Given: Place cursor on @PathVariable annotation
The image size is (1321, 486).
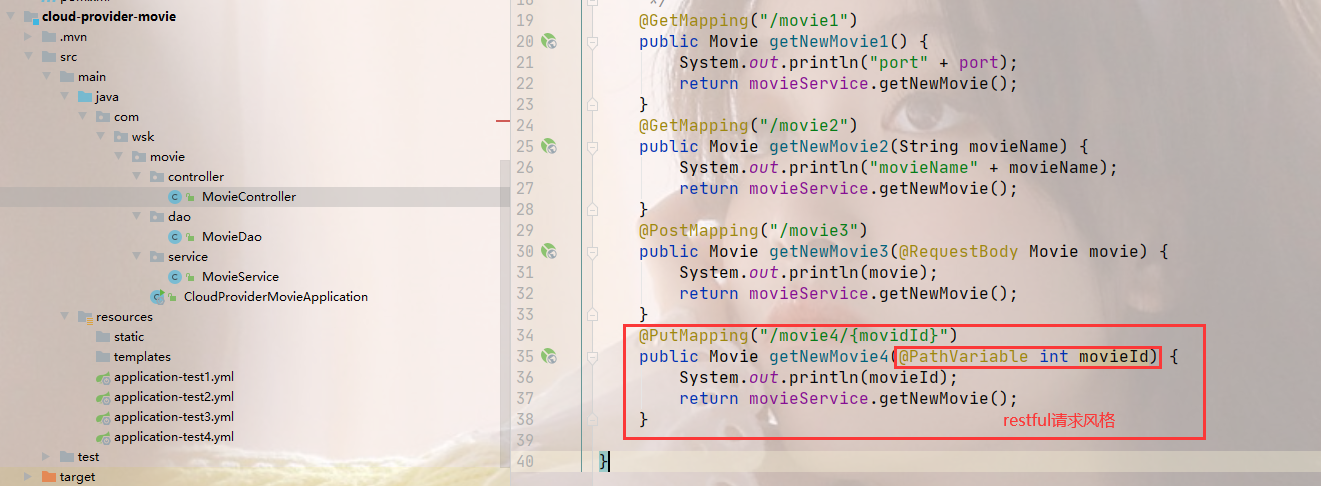Looking at the screenshot, I should point(963,356).
